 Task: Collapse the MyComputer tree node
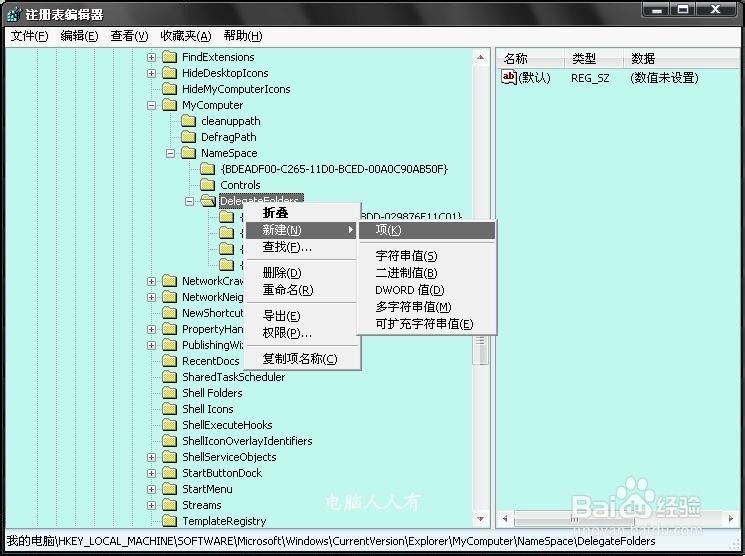(x=151, y=105)
